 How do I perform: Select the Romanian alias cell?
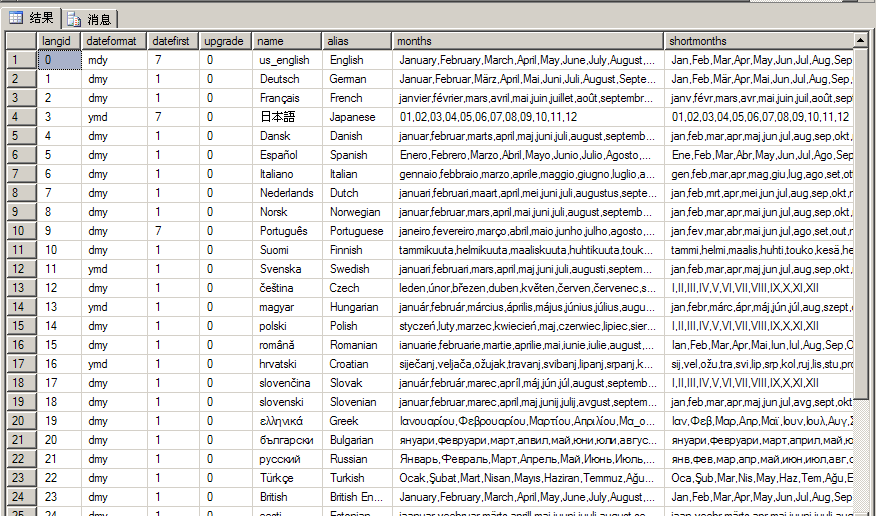coord(356,345)
